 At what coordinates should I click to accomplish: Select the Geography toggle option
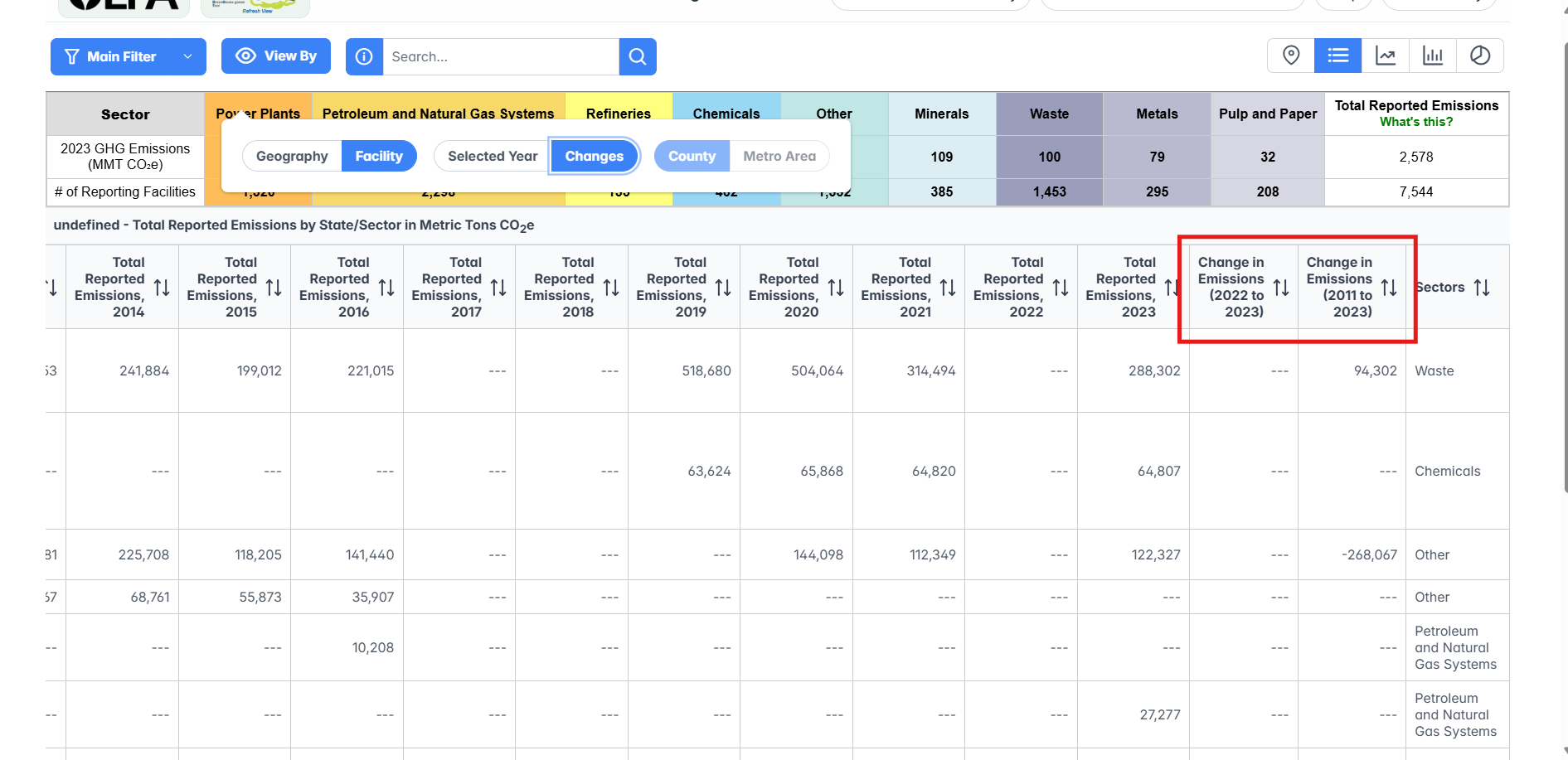tap(292, 156)
